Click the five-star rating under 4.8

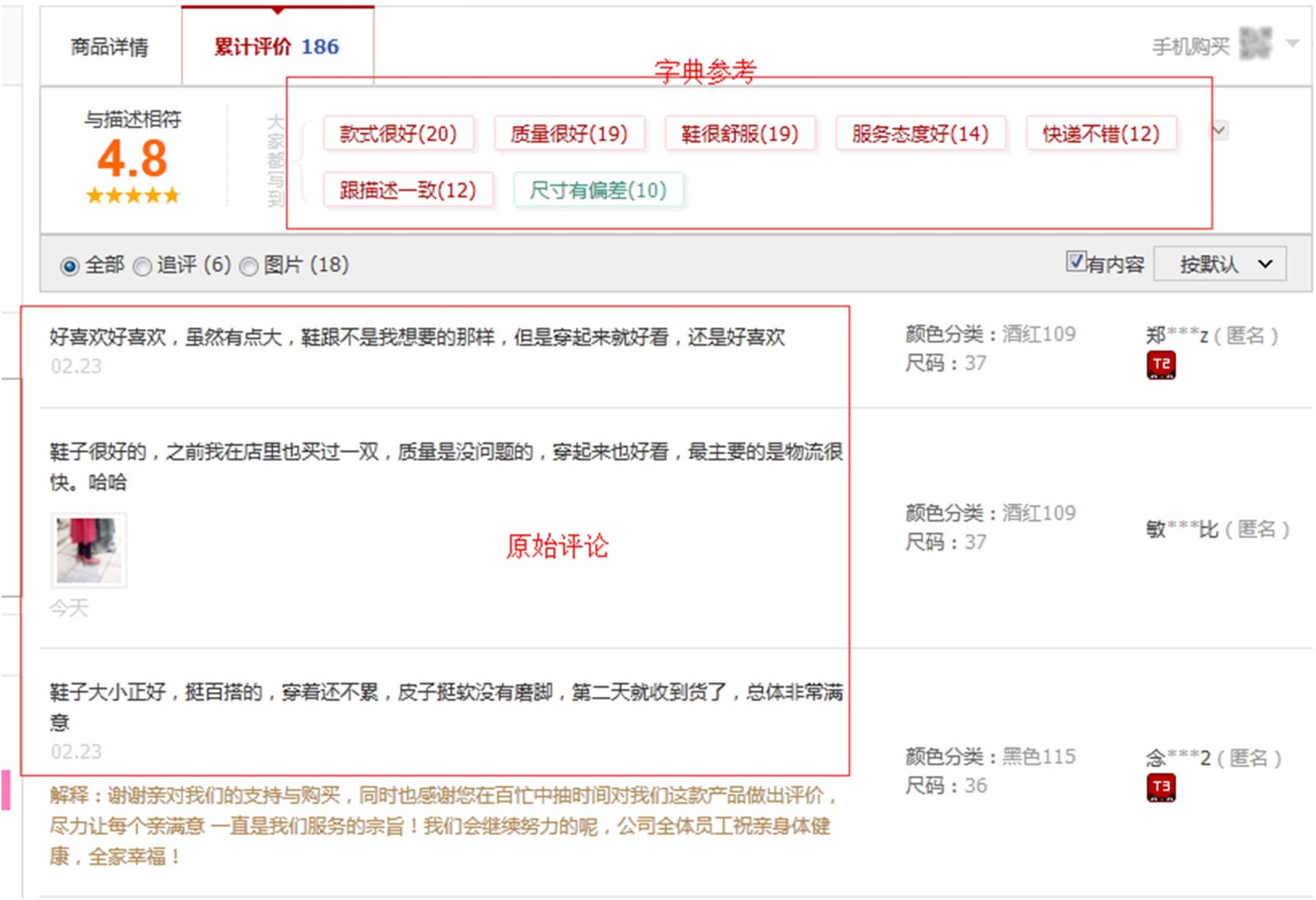pyautogui.click(x=132, y=196)
